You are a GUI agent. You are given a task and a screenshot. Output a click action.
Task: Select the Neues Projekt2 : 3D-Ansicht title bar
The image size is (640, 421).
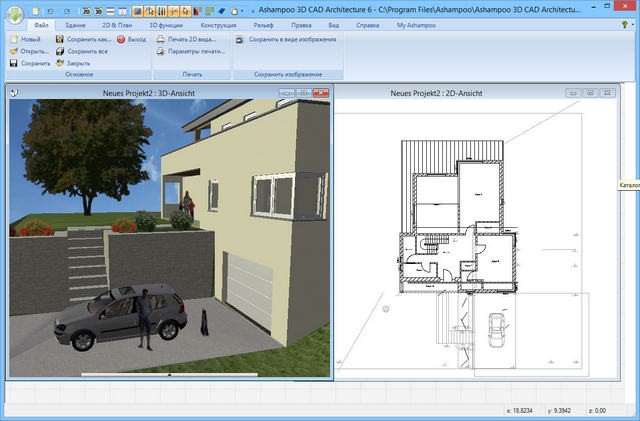tap(149, 93)
